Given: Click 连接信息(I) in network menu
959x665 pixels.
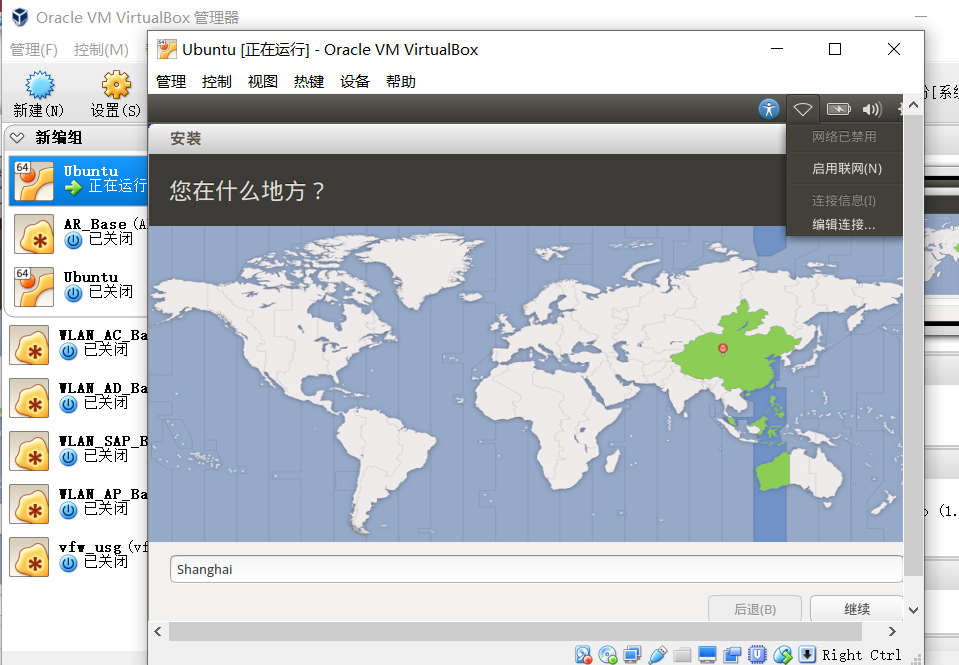Looking at the screenshot, I should (x=846, y=201).
